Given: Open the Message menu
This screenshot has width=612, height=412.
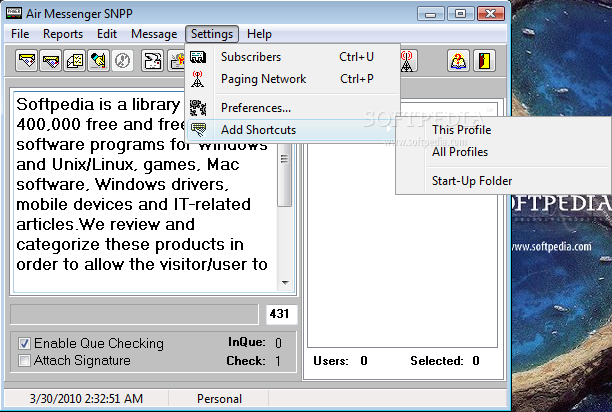Looking at the screenshot, I should (154, 34).
